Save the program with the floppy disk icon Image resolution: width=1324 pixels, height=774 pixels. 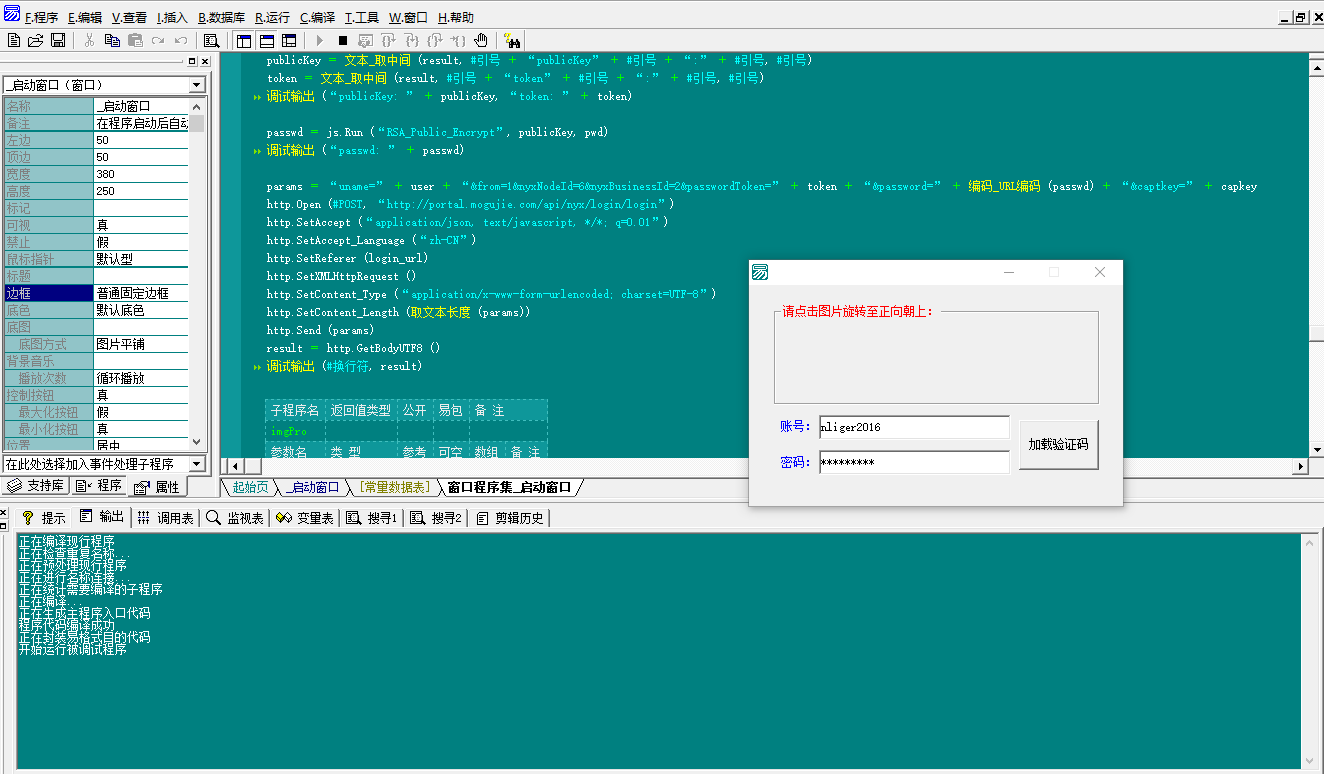click(x=58, y=41)
